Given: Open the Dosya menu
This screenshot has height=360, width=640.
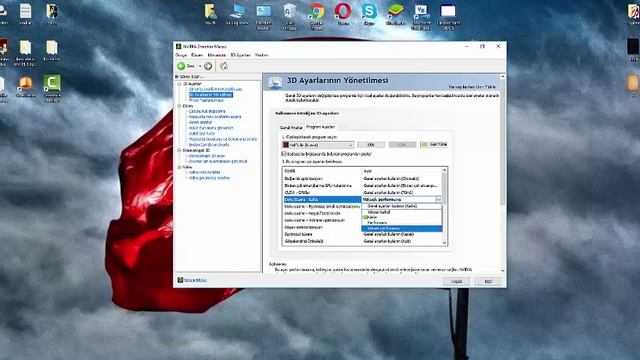Looking at the screenshot, I should (181, 55).
